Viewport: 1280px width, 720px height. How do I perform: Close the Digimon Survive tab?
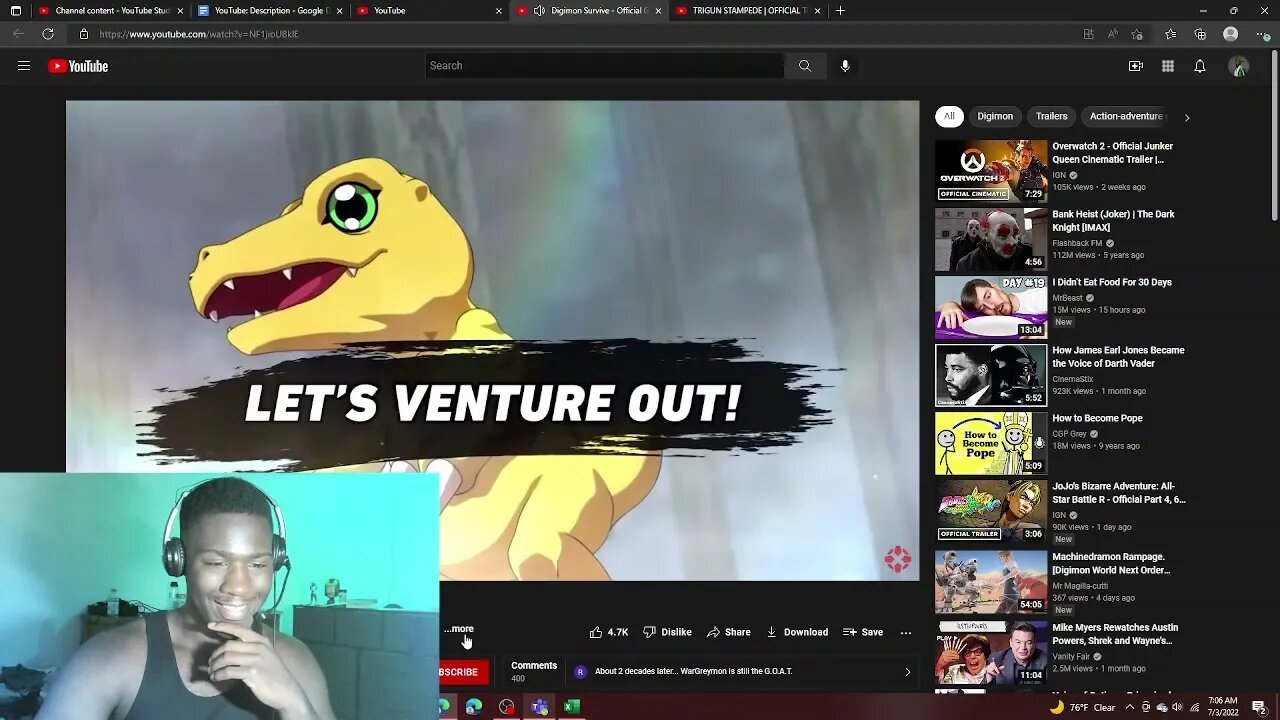[658, 11]
